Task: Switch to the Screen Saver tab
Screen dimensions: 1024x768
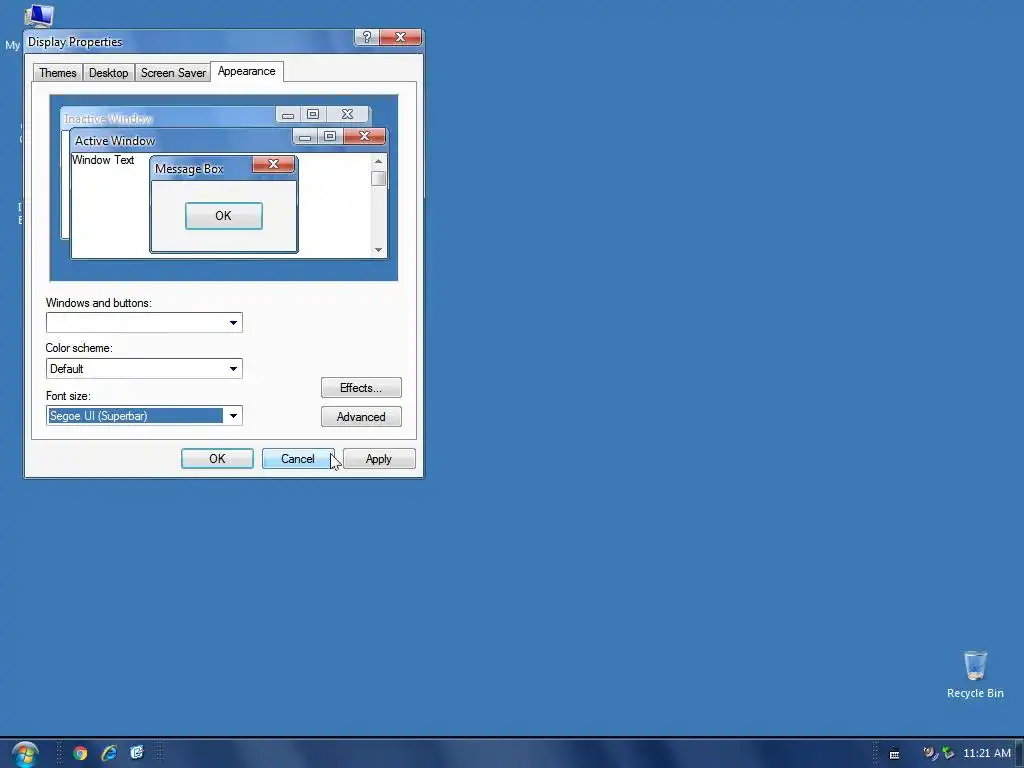Action: pyautogui.click(x=173, y=72)
